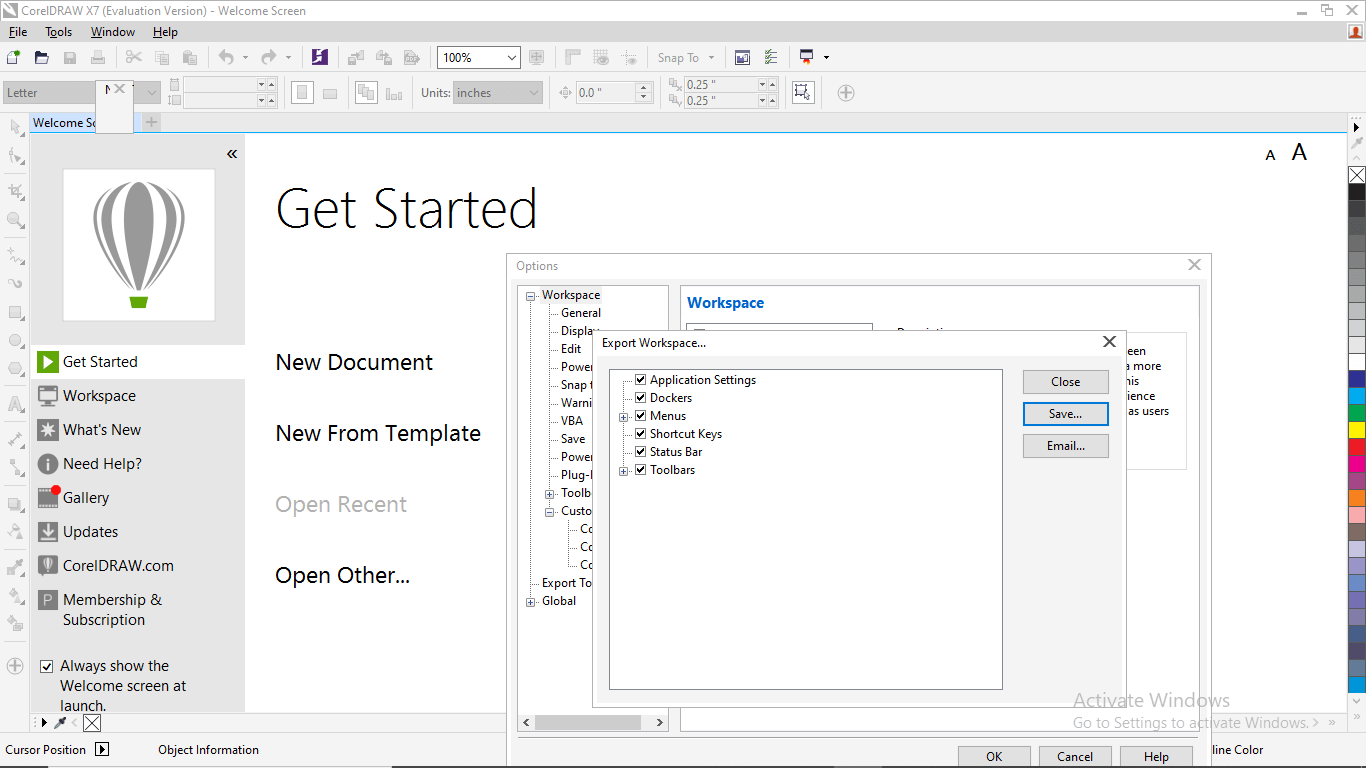Open the Corel Connect search content icon
The width and height of the screenshot is (1366, 768).
[x=319, y=57]
